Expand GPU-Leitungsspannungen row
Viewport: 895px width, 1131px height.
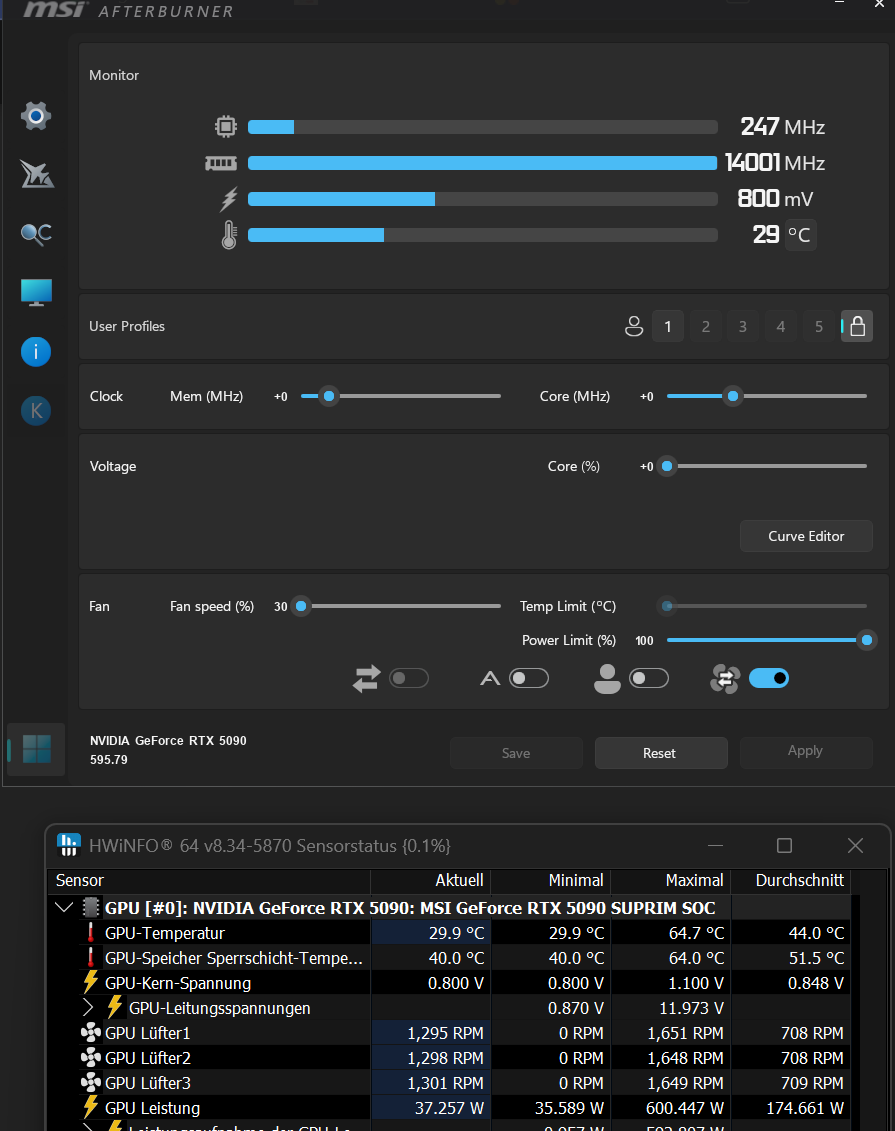tap(88, 1007)
